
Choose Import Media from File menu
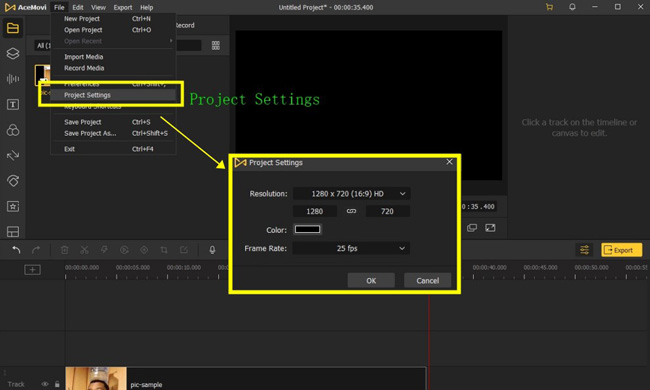coord(113,57)
